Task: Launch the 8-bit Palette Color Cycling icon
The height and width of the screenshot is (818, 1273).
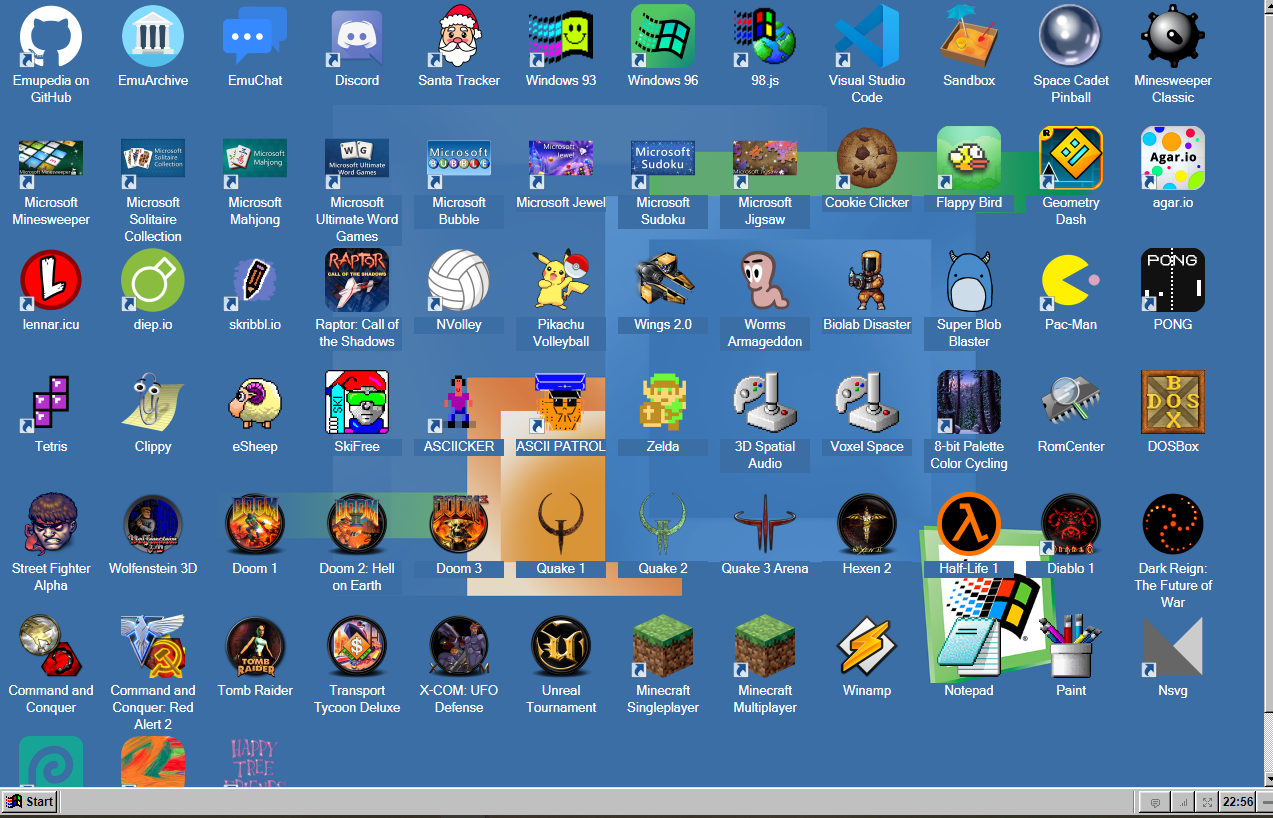Action: [969, 402]
